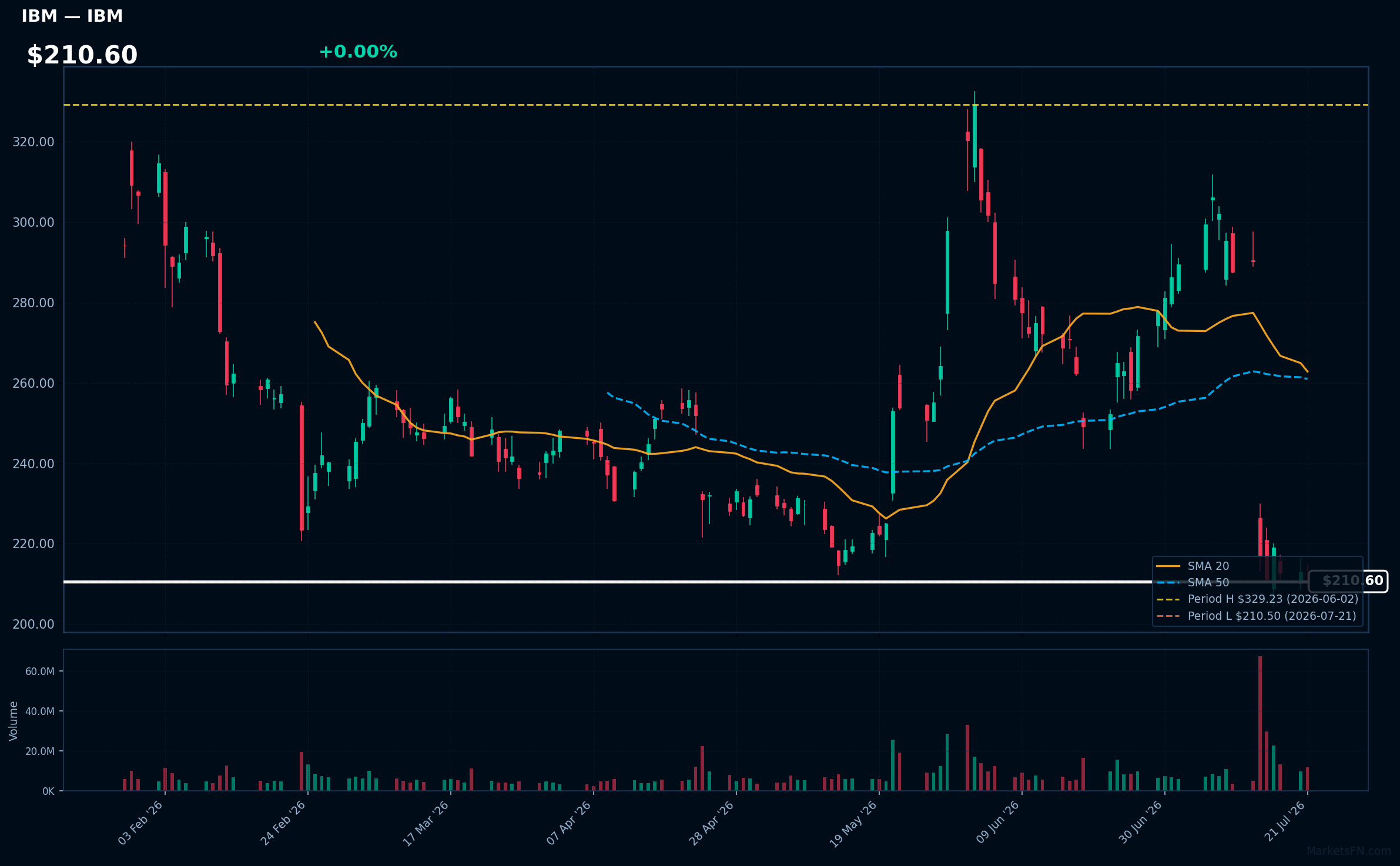Viewport: 1400px width, 866px height.
Task: Click the 220.00 price axis label
Action: [x=34, y=544]
